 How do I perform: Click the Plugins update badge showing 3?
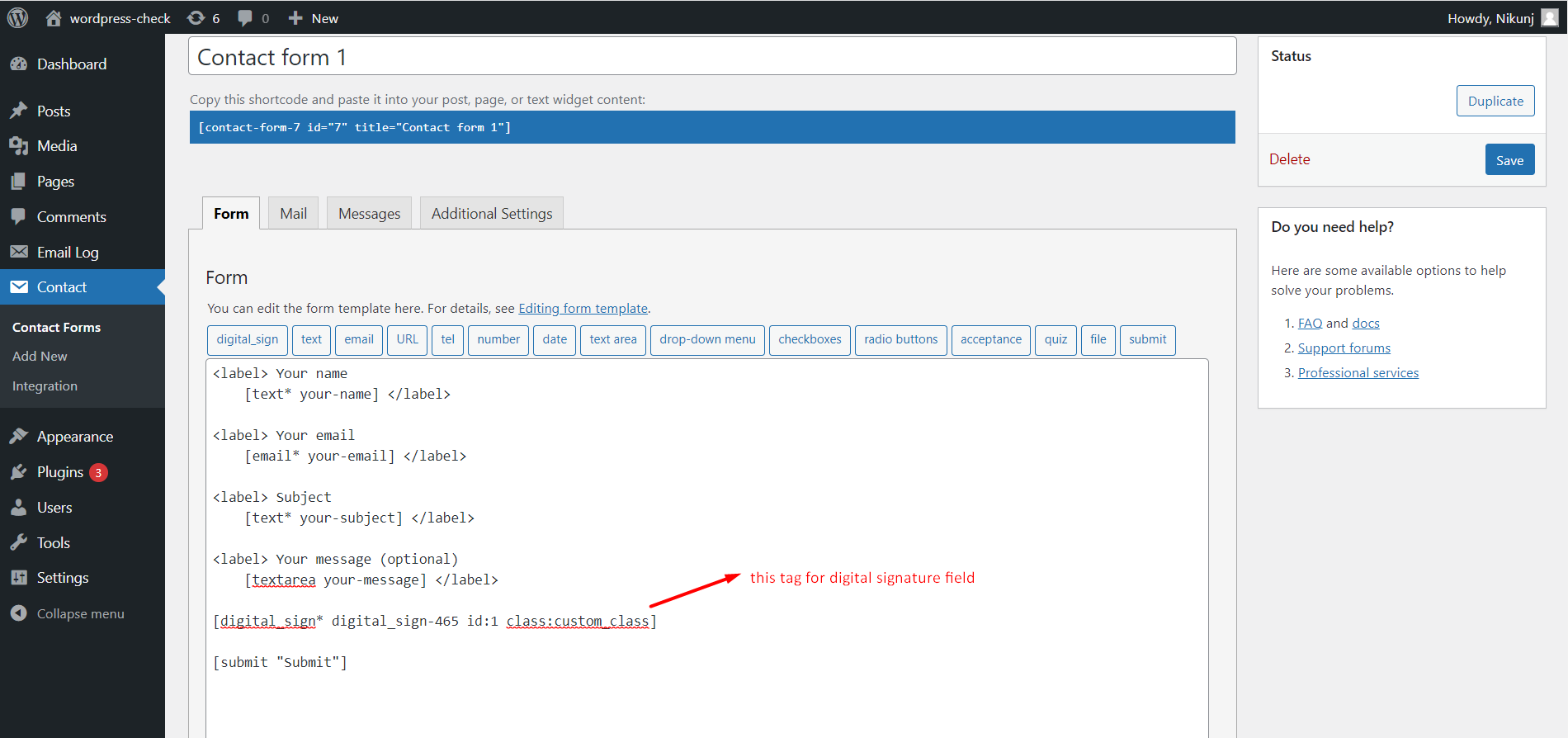98,472
